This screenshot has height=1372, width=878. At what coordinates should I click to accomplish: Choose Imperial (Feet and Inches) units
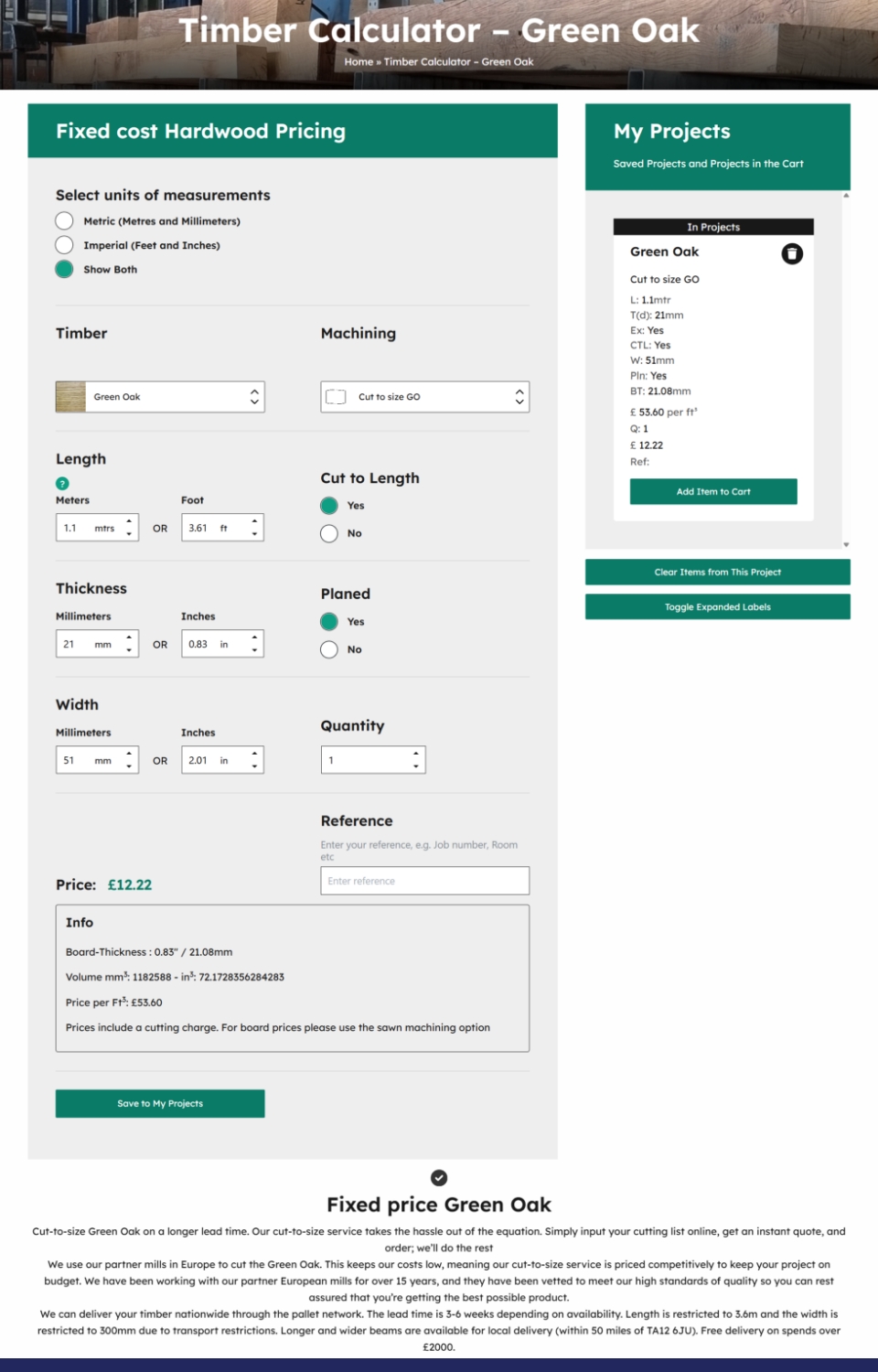[64, 245]
